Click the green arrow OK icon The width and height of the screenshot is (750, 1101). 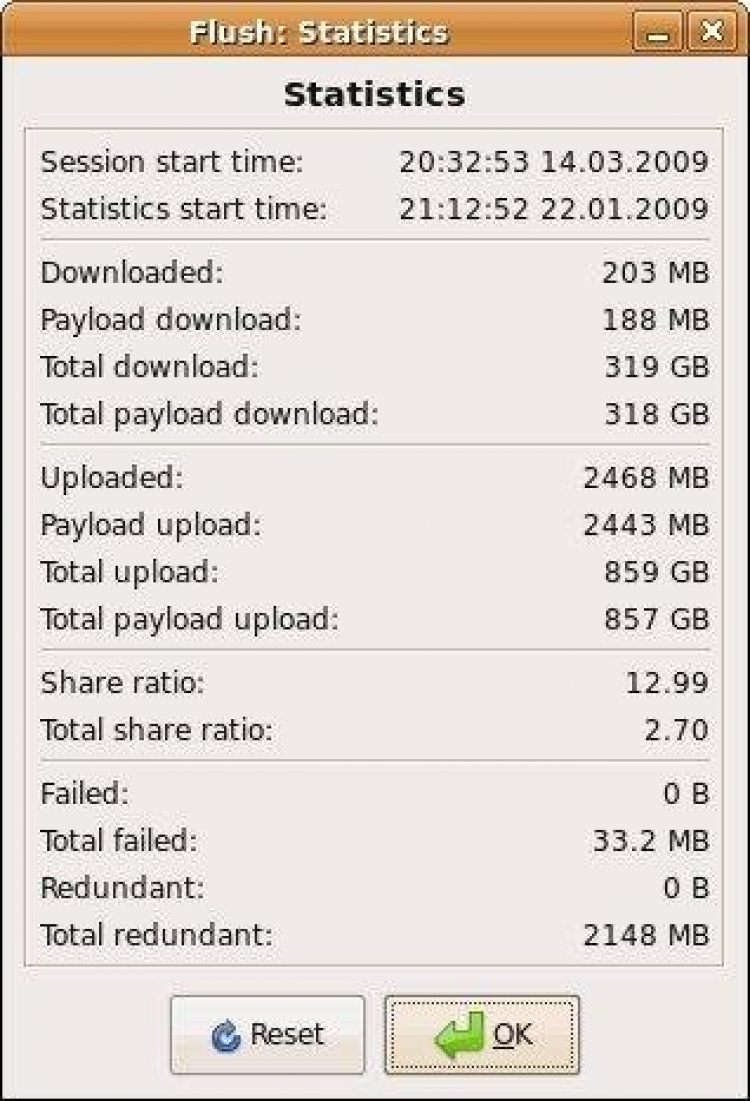tap(459, 1034)
